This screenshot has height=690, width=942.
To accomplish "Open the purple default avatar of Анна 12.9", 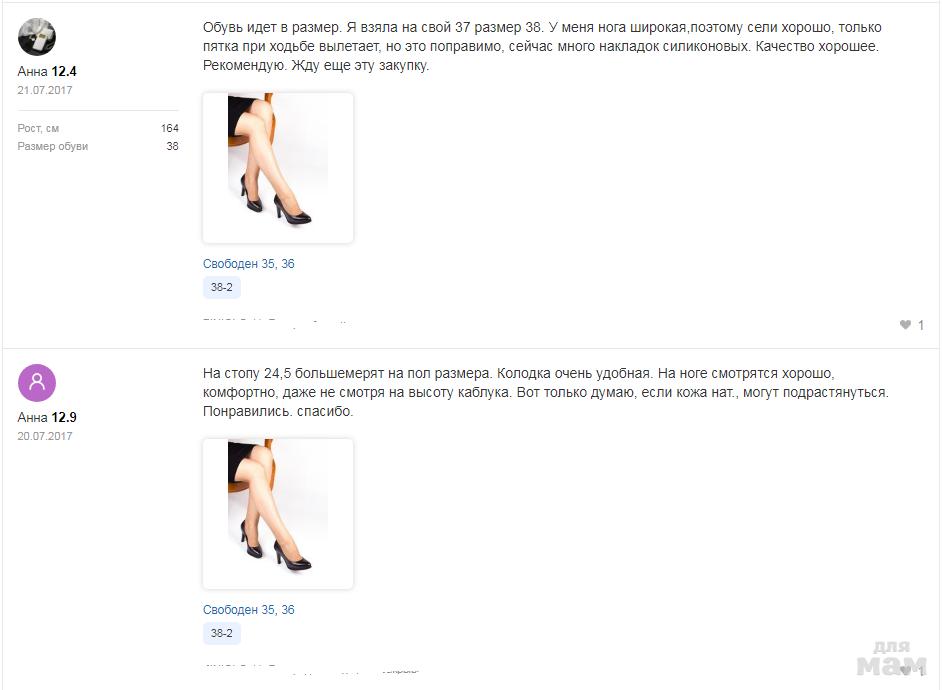I will [37, 383].
